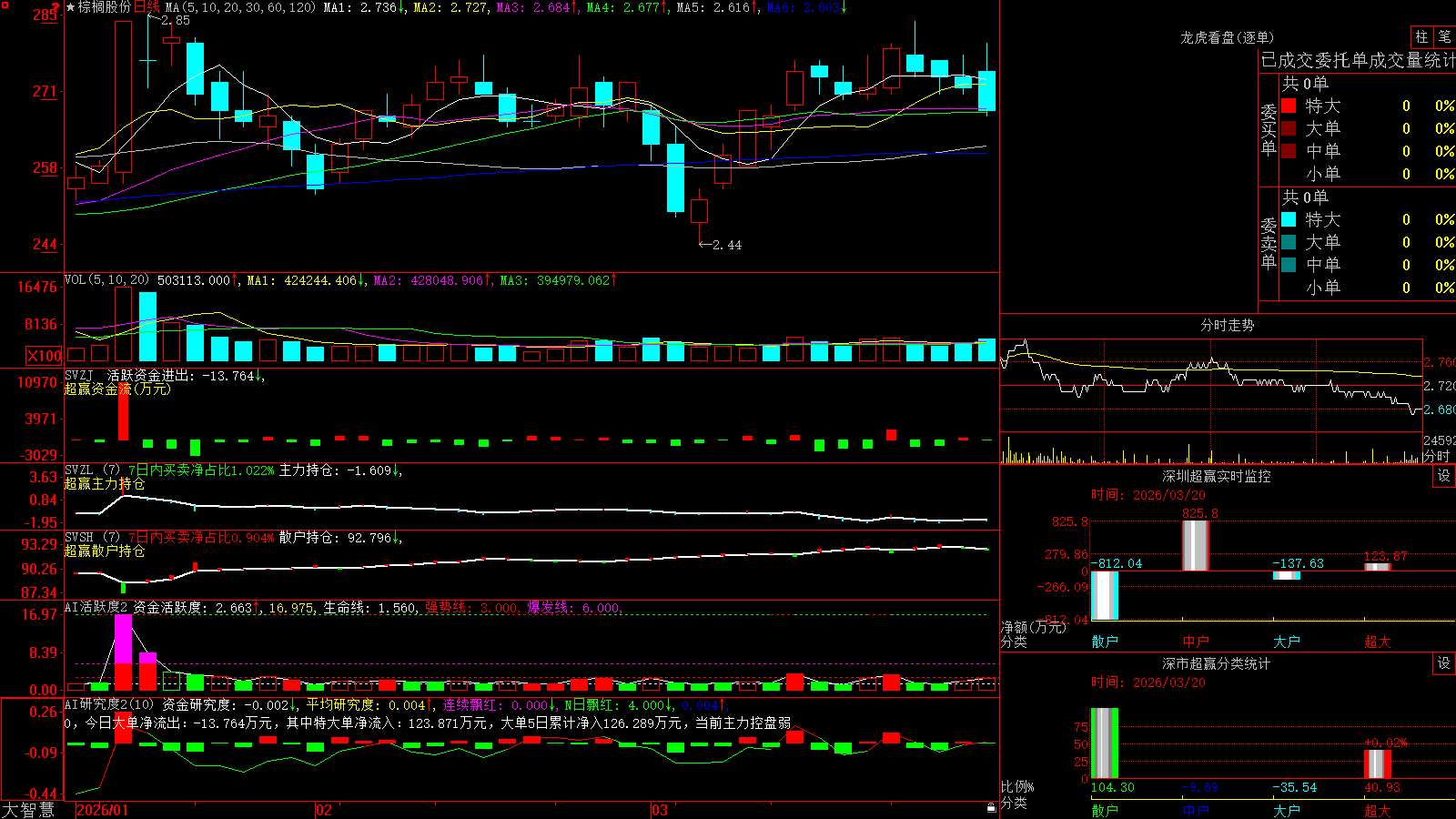Click the 小单 row under 委买单
The image size is (1456, 819).
click(x=1367, y=174)
